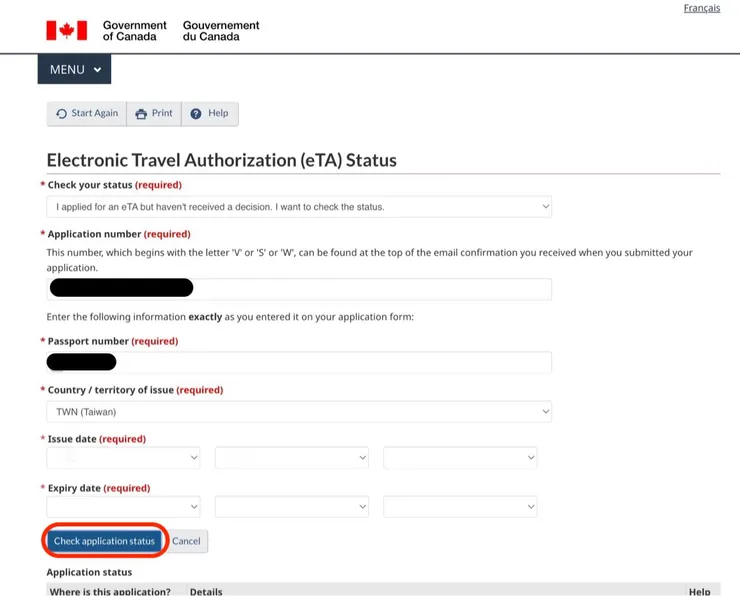Viewport: 740px width, 596px height.
Task: Click the Government of Canada flag logo
Action: click(x=67, y=31)
